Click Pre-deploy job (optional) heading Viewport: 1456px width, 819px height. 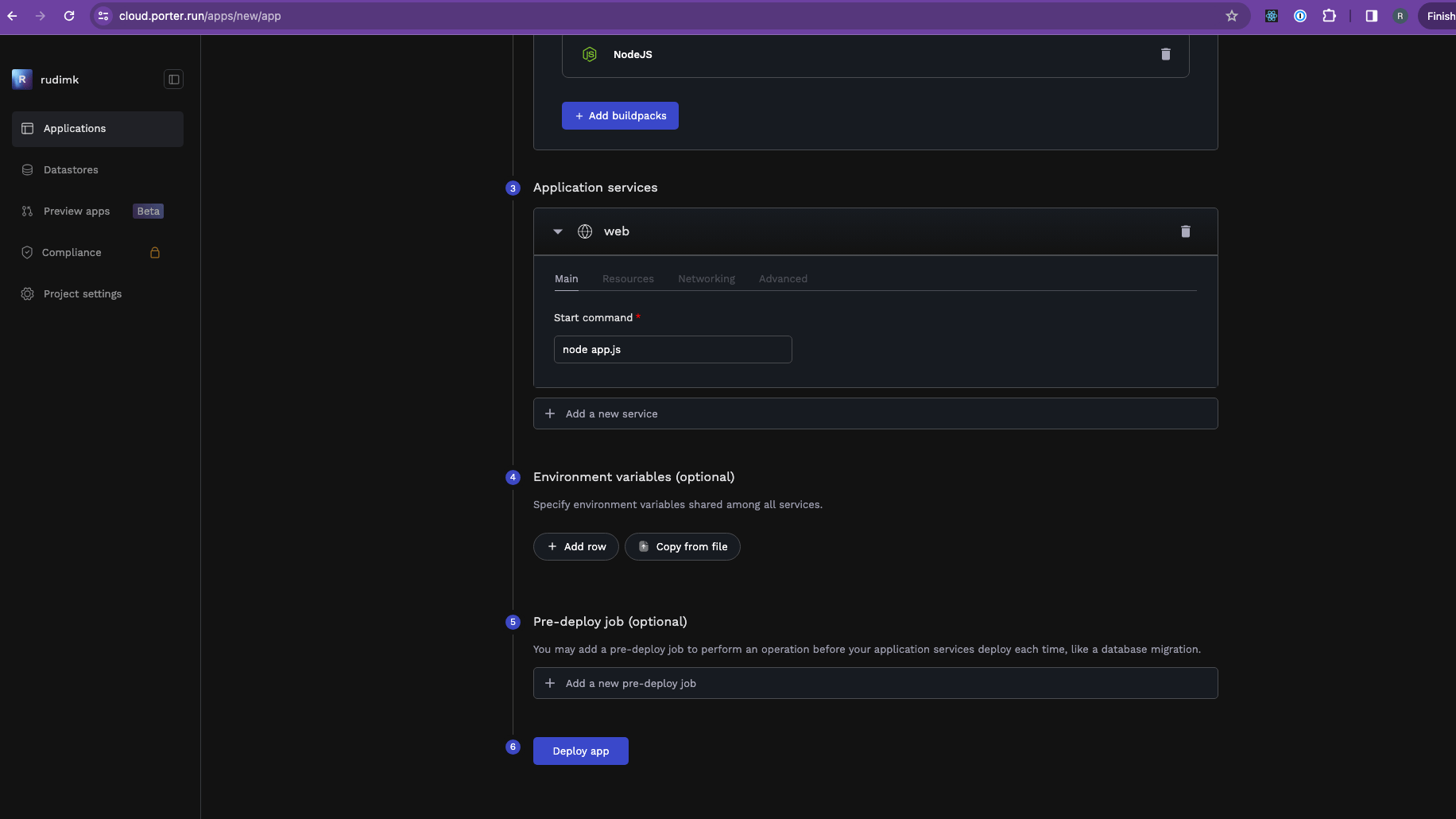tap(610, 622)
